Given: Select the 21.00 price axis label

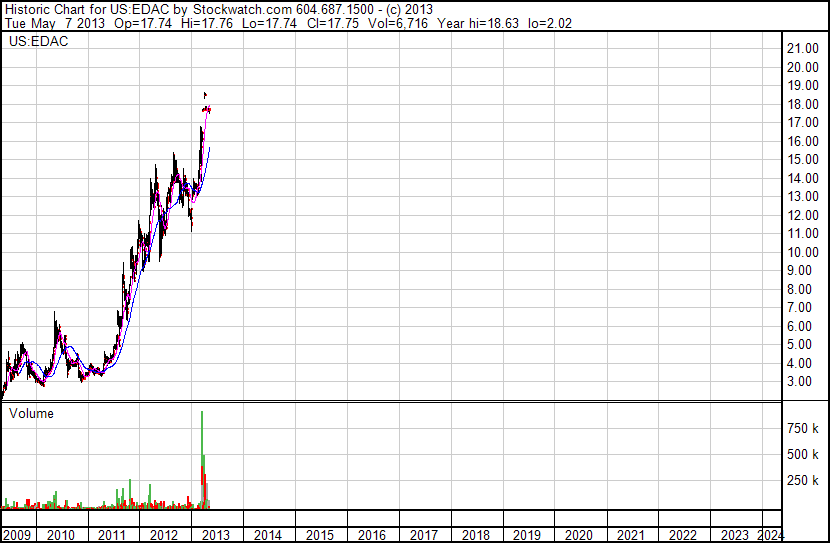Looking at the screenshot, I should pyautogui.click(x=804, y=49).
